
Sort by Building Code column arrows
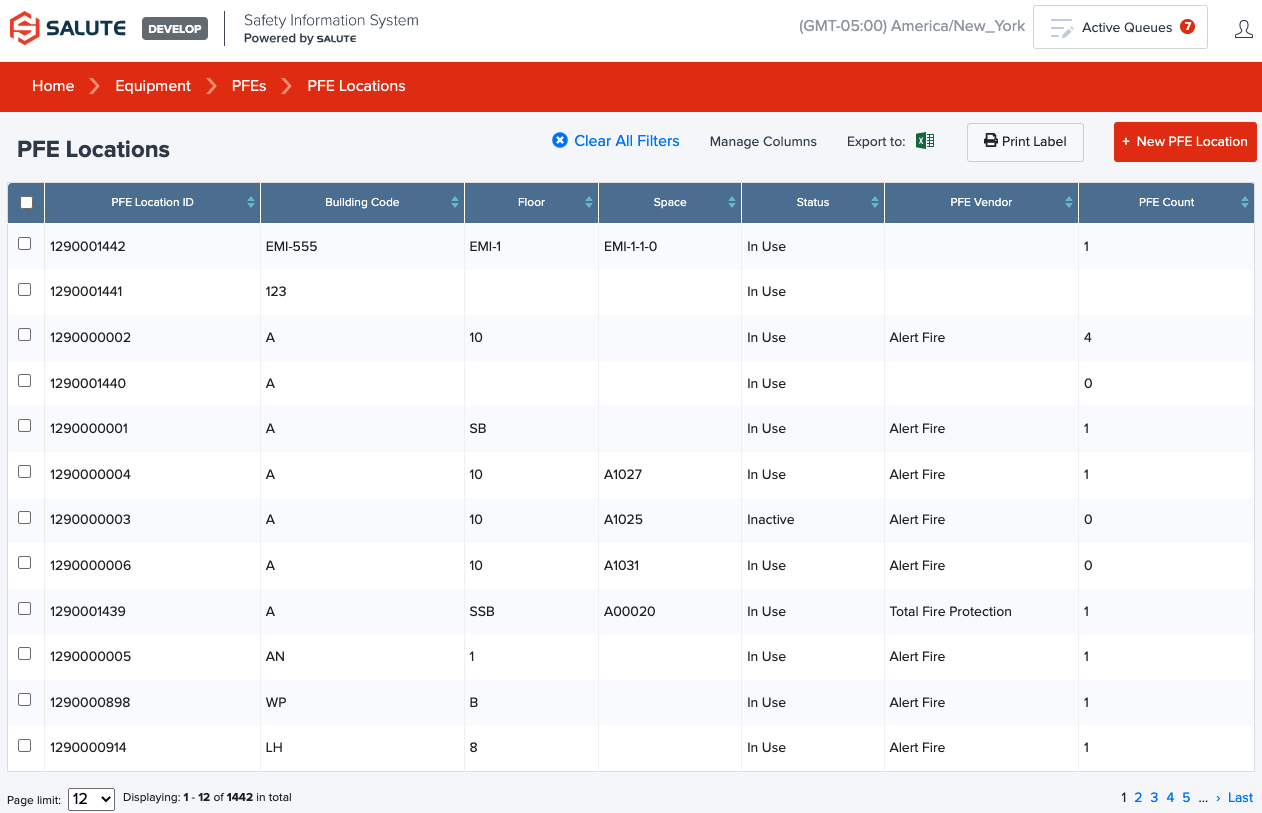point(455,202)
